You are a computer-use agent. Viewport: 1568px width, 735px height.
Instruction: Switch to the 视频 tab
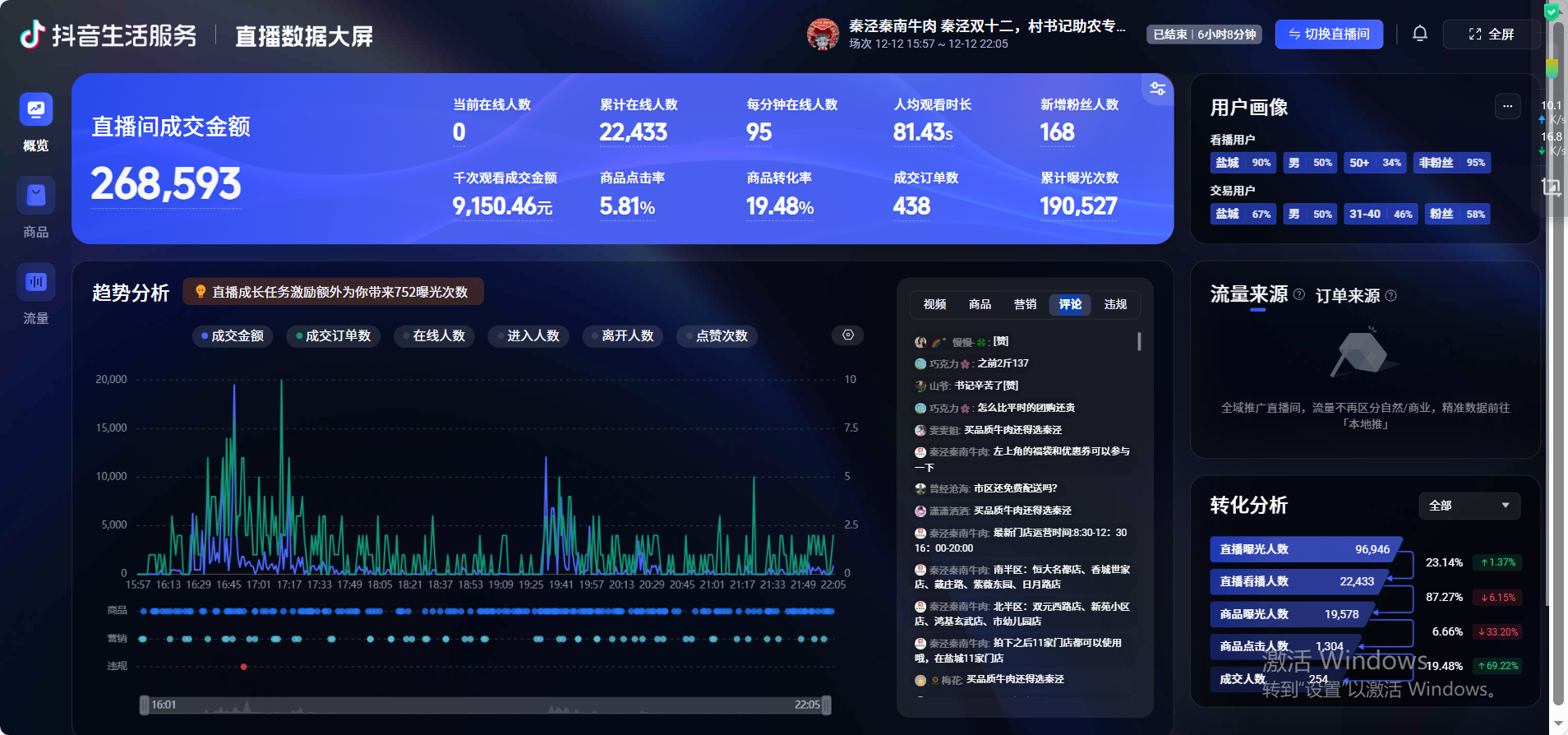click(x=934, y=304)
